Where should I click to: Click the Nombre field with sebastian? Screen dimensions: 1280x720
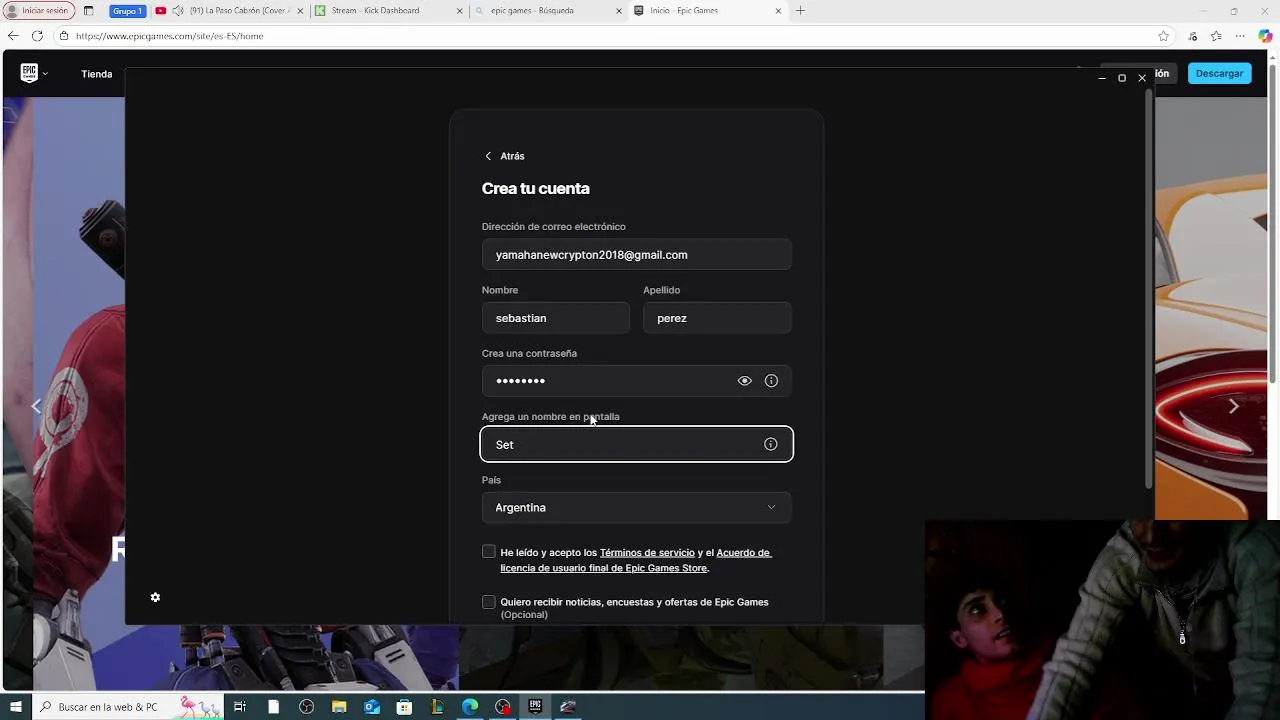point(555,318)
